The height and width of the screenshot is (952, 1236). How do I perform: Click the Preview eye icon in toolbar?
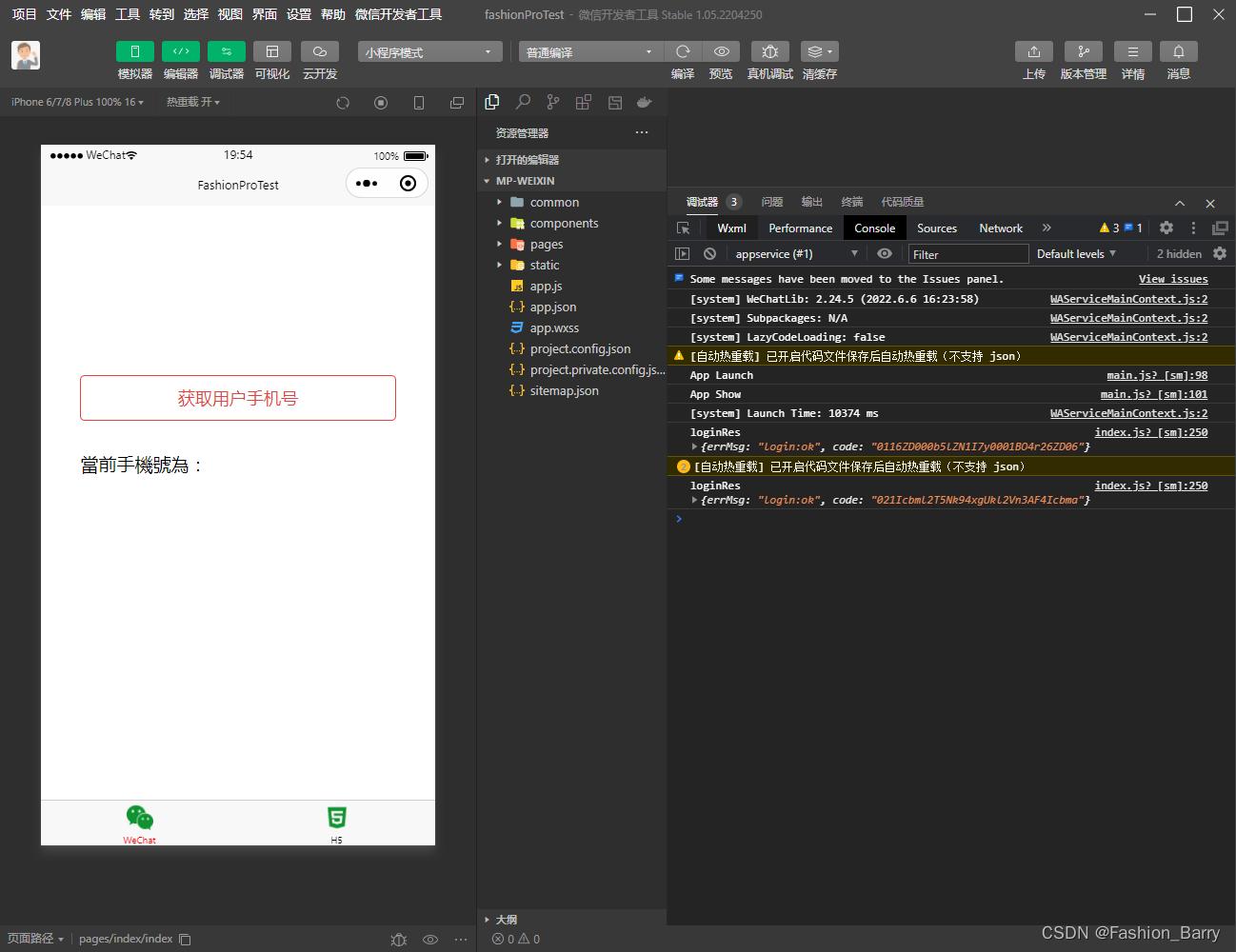pyautogui.click(x=722, y=51)
